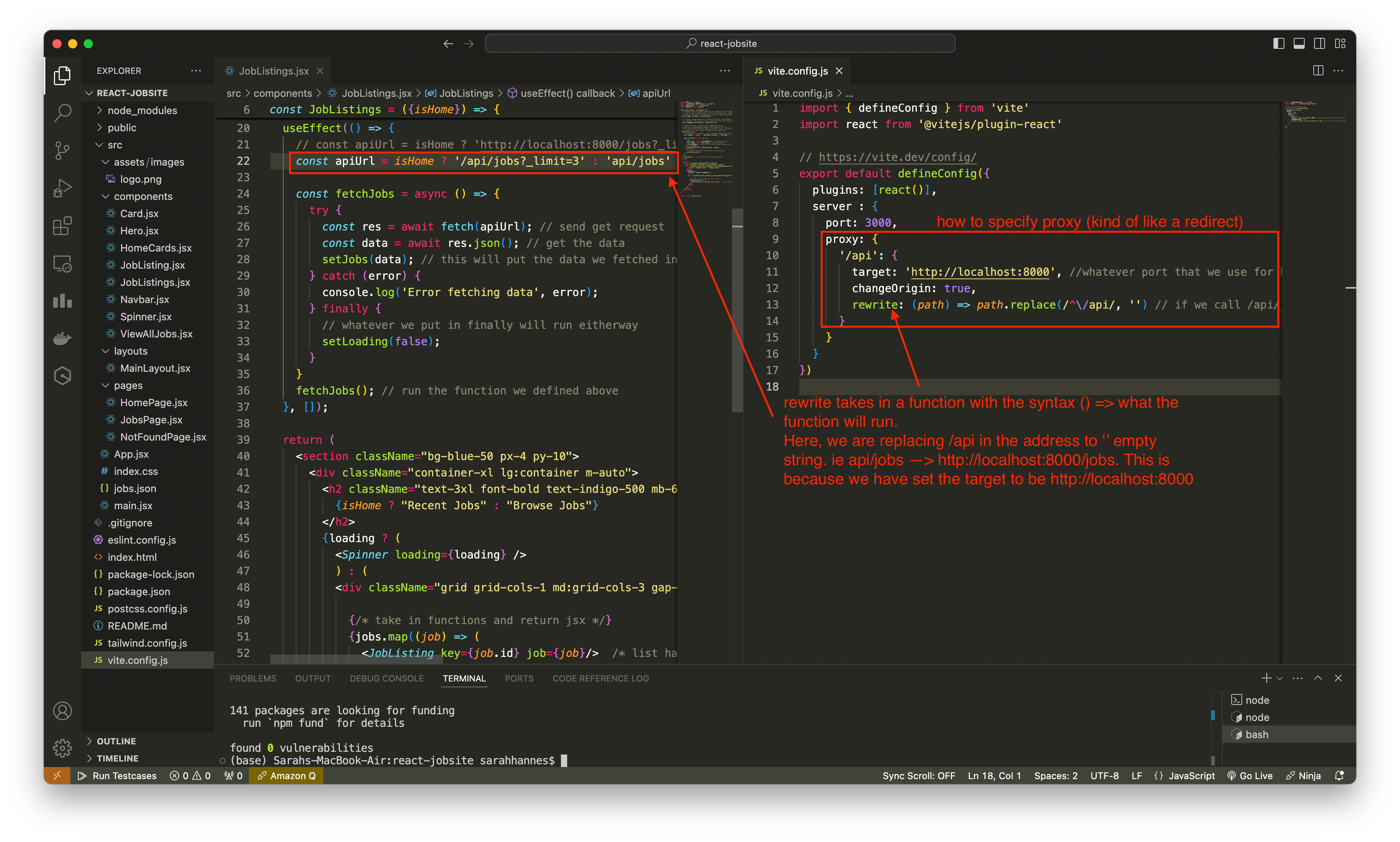Image resolution: width=1400 pixels, height=842 pixels.
Task: Select the JobListings.jsx editor tab
Action: pos(273,71)
